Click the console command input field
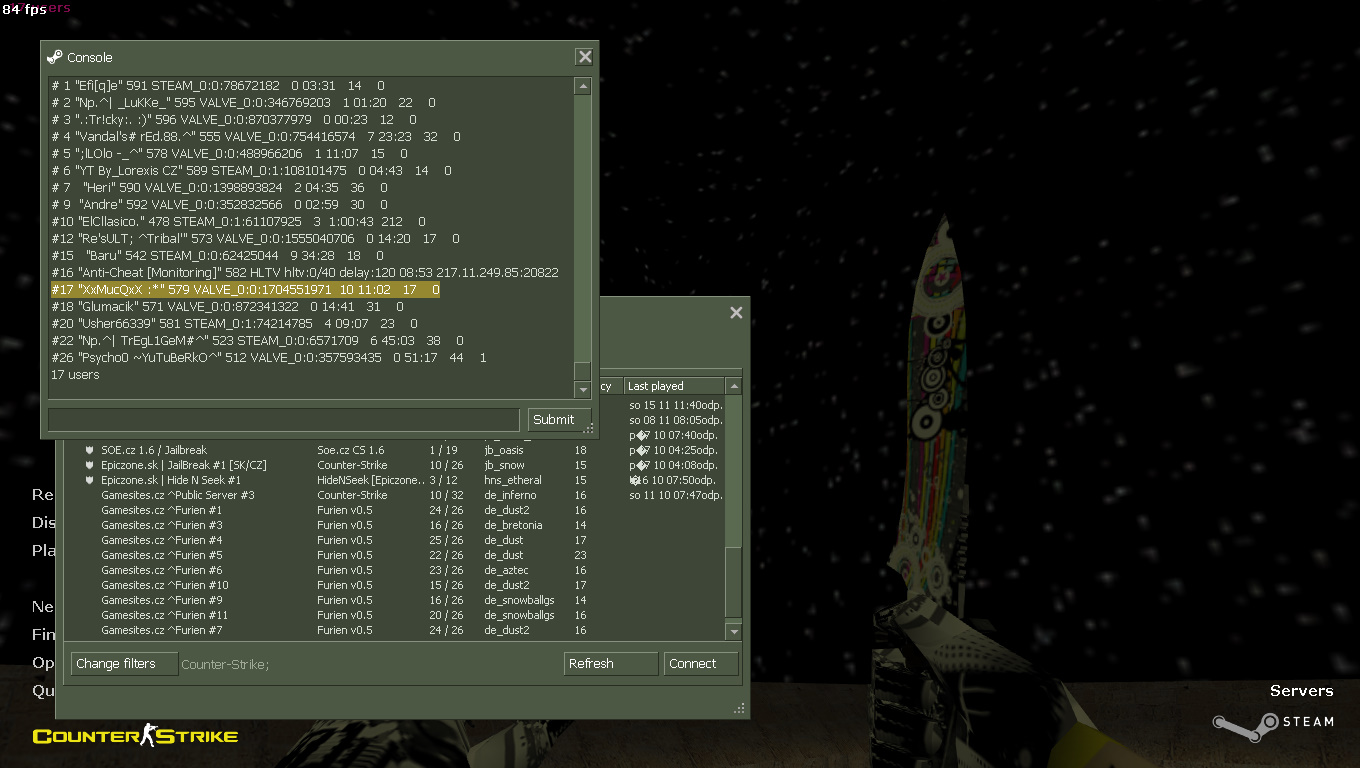 click(x=283, y=419)
